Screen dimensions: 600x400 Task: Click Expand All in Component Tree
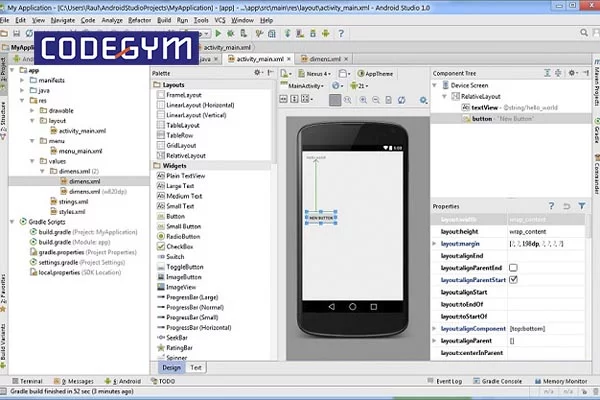tap(547, 73)
